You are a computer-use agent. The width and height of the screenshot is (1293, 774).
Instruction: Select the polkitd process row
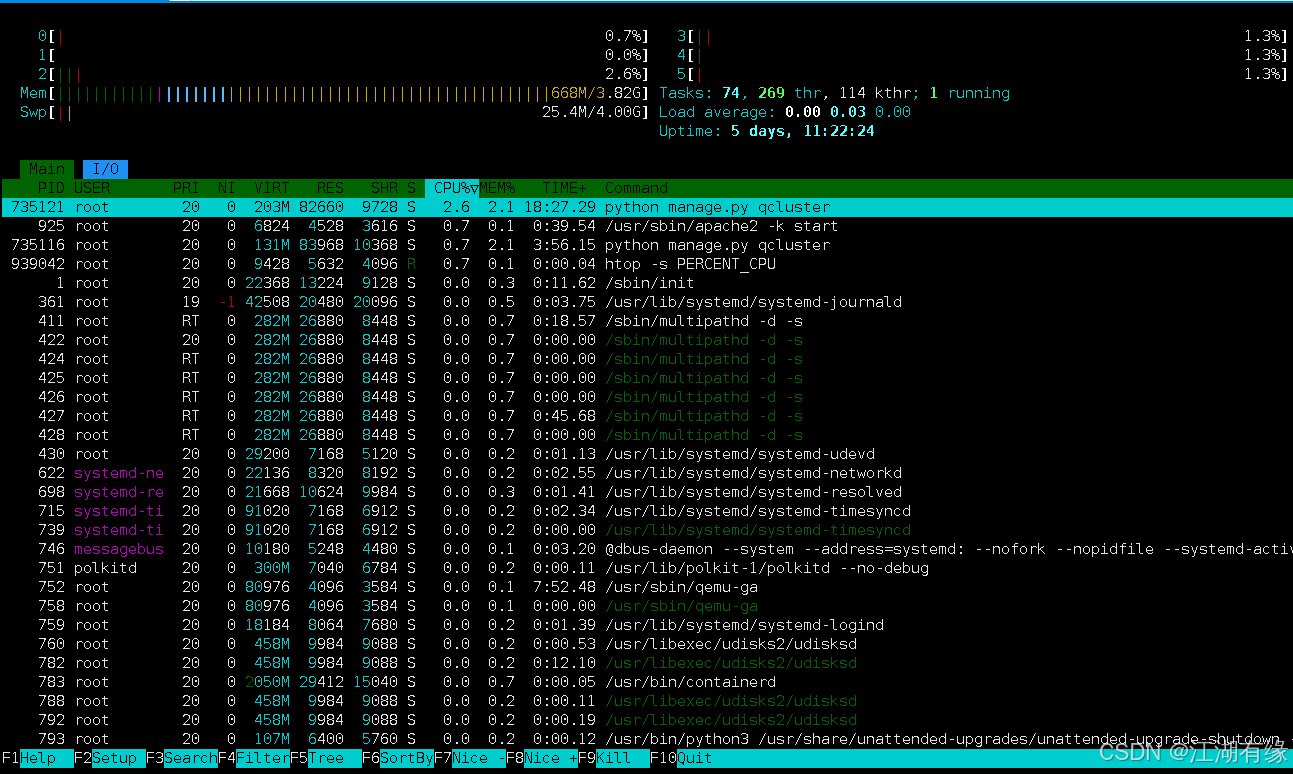(646, 568)
